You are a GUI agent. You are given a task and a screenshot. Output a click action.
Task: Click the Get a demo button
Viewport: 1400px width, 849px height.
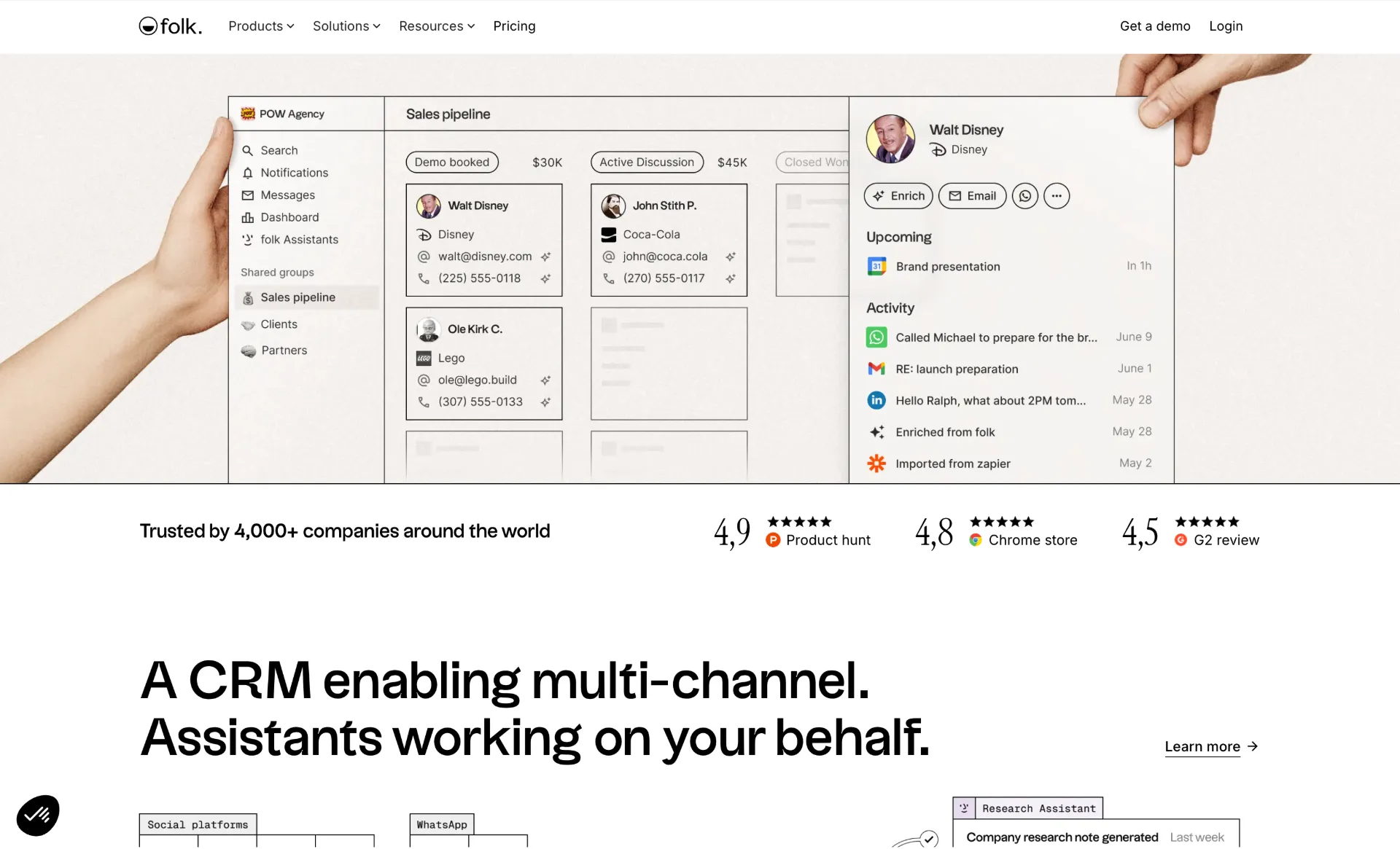click(1154, 26)
